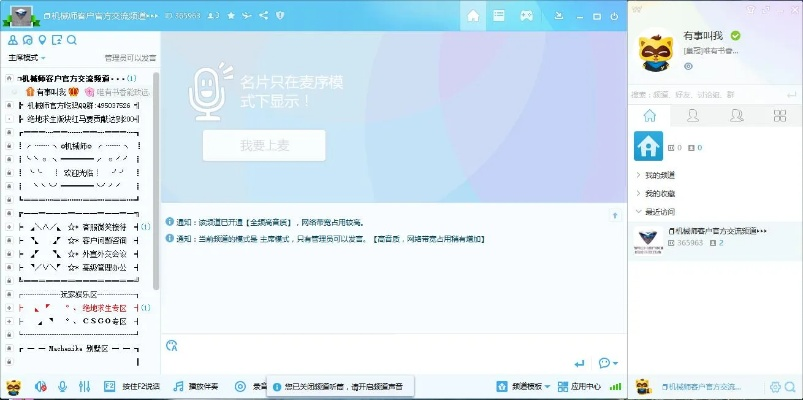
Task: Click the shield security icon in title bar
Action: coord(280,16)
